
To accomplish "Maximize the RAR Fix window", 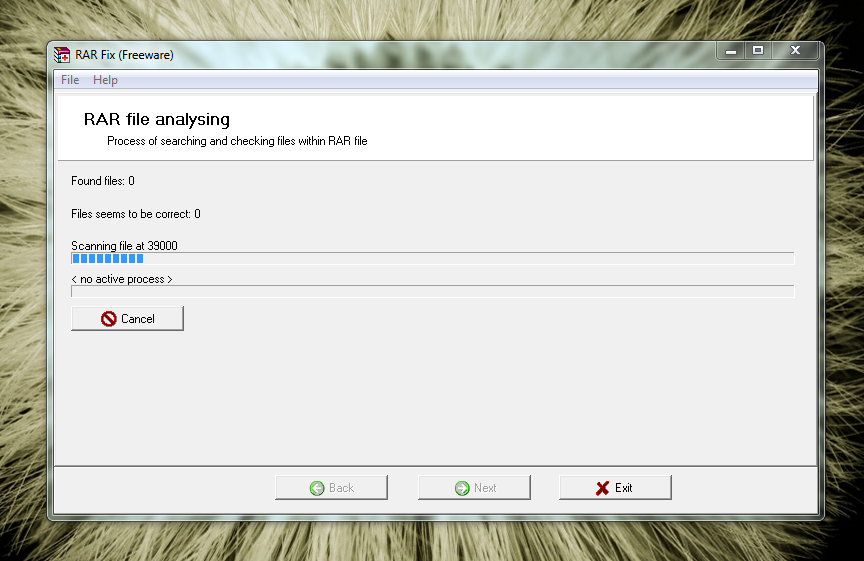I will click(x=758, y=51).
